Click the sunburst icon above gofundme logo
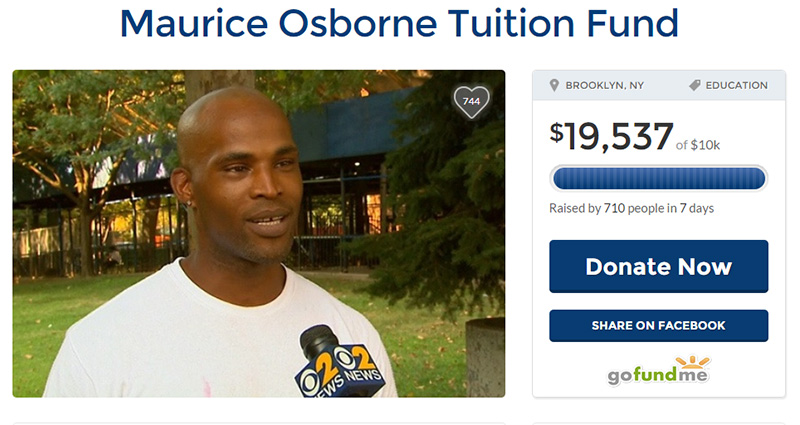 pos(692,362)
